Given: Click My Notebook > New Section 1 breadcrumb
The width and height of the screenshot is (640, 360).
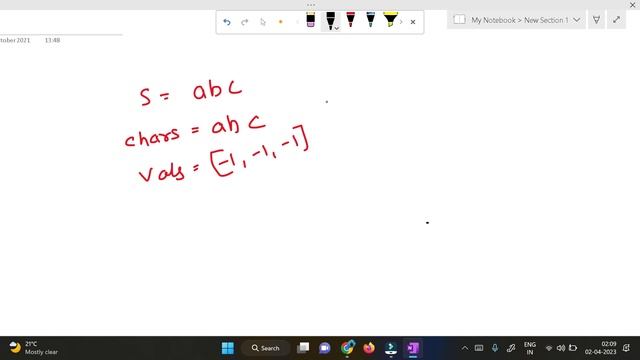Looking at the screenshot, I should pyautogui.click(x=520, y=20).
